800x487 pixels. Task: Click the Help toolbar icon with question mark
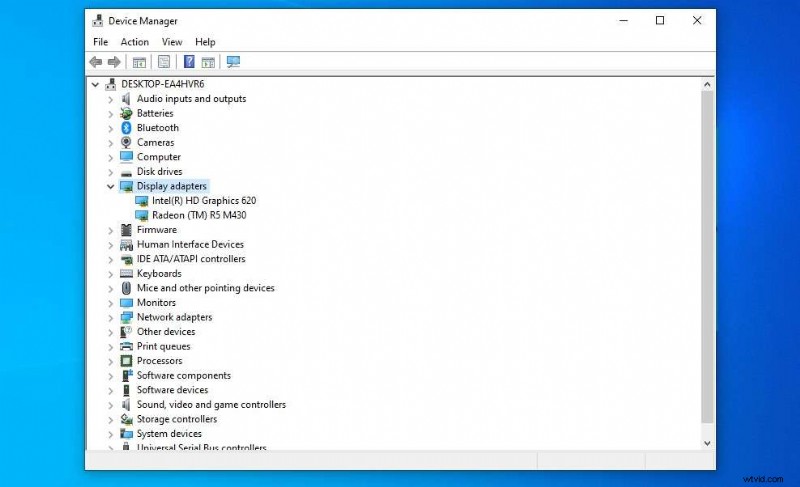189,62
